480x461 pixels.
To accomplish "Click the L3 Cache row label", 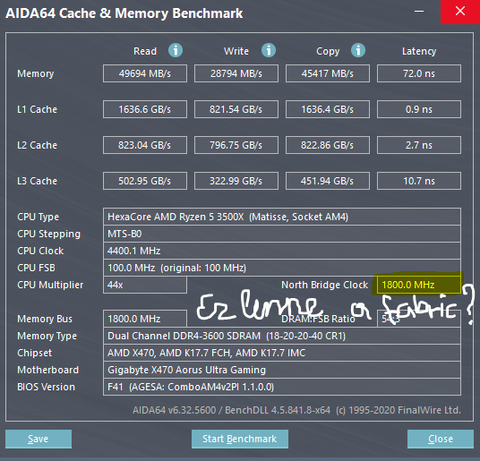I will pyautogui.click(x=37, y=181).
